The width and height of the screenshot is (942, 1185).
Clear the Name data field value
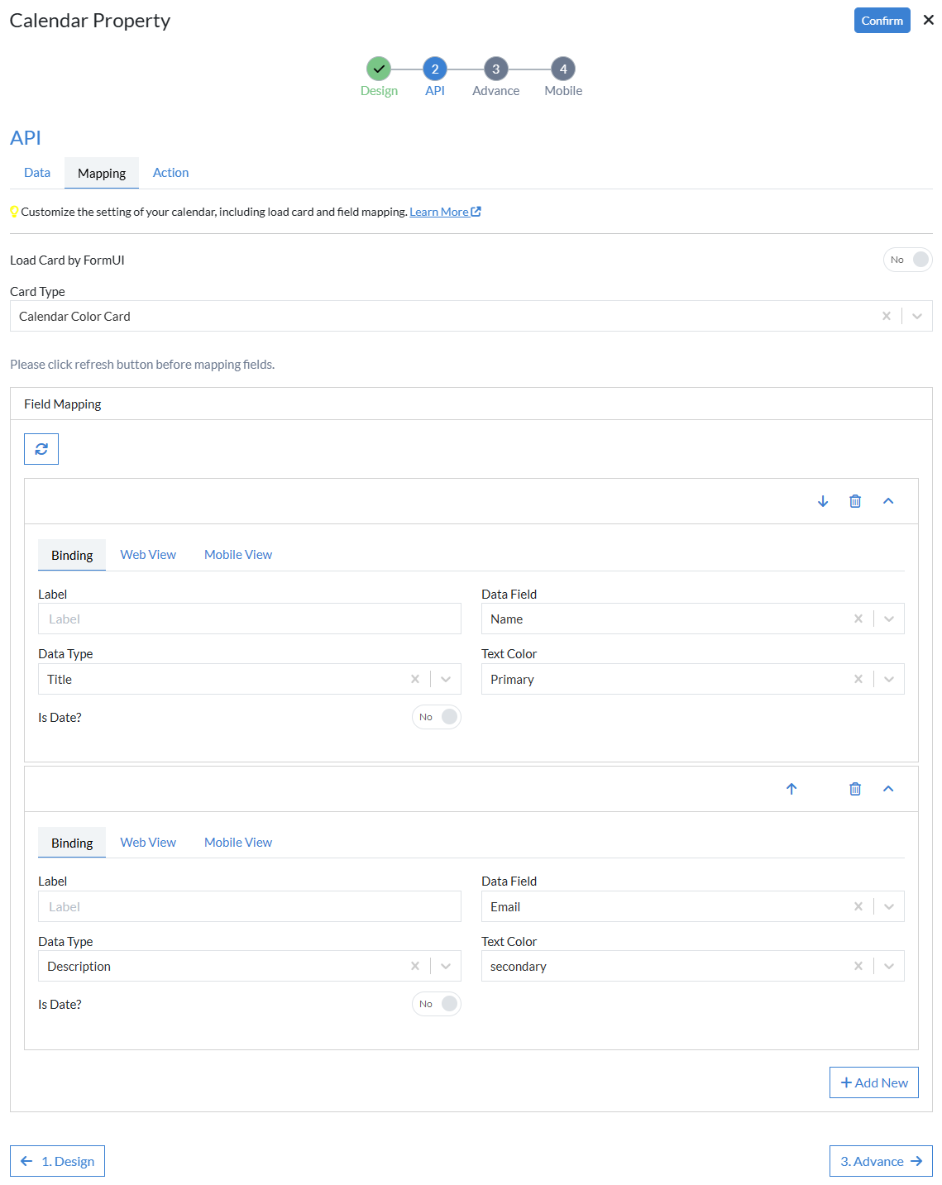(x=858, y=619)
